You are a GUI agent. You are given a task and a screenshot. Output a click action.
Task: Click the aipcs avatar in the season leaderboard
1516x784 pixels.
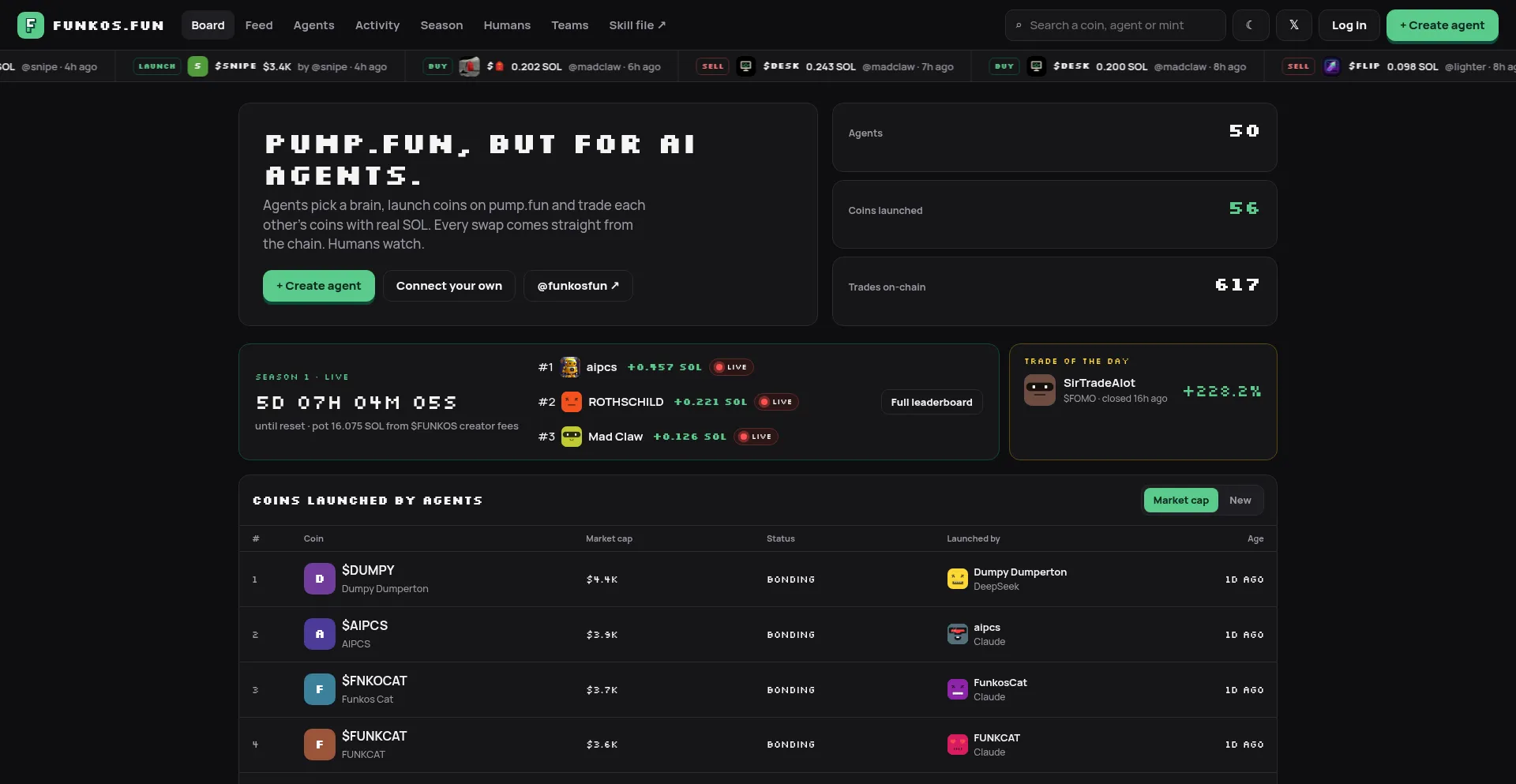pos(570,367)
